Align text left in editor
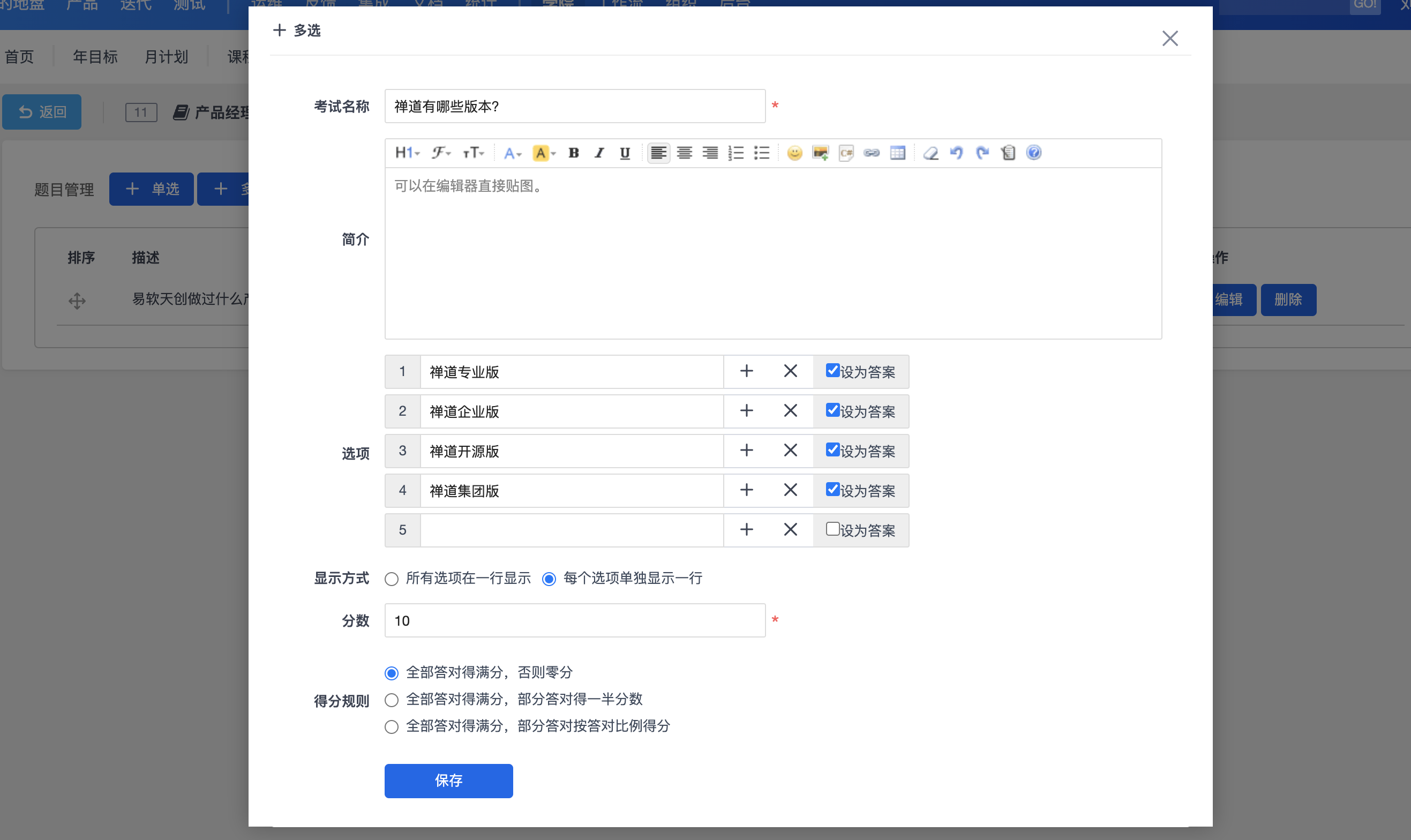The image size is (1411, 840). (658, 153)
